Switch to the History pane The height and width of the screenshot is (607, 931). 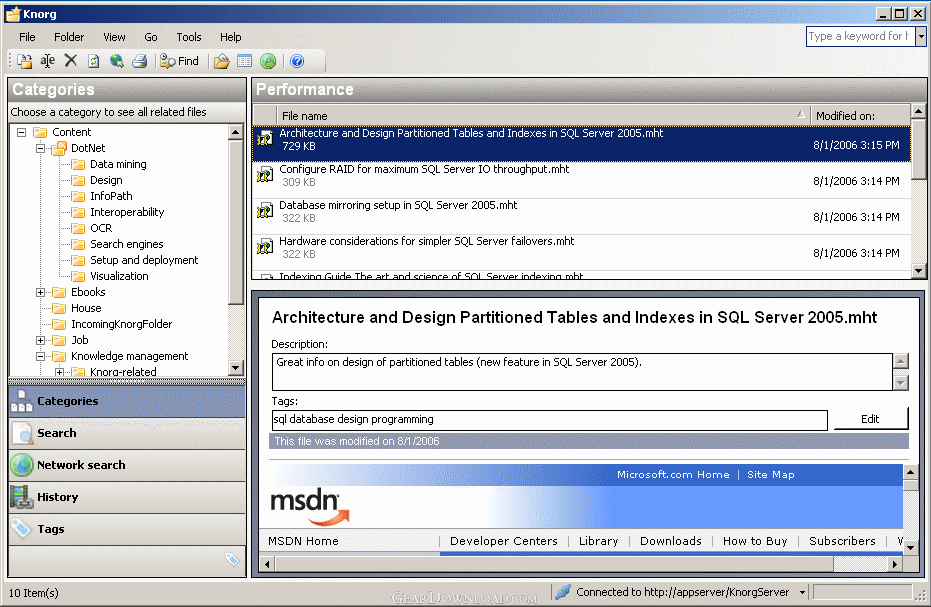(x=127, y=497)
